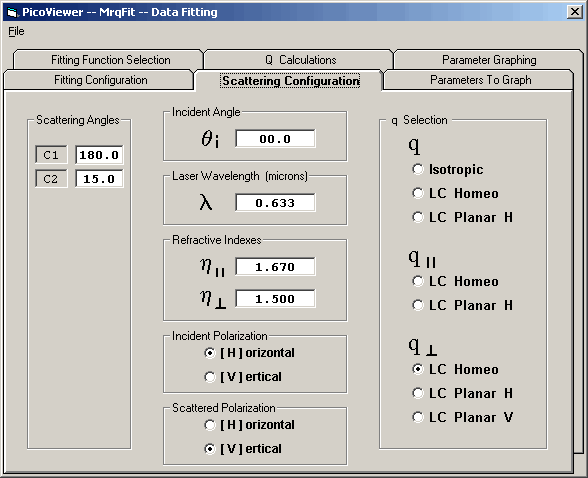Edit parallel refractive index field 1.670
The width and height of the screenshot is (588, 478).
tap(275, 267)
